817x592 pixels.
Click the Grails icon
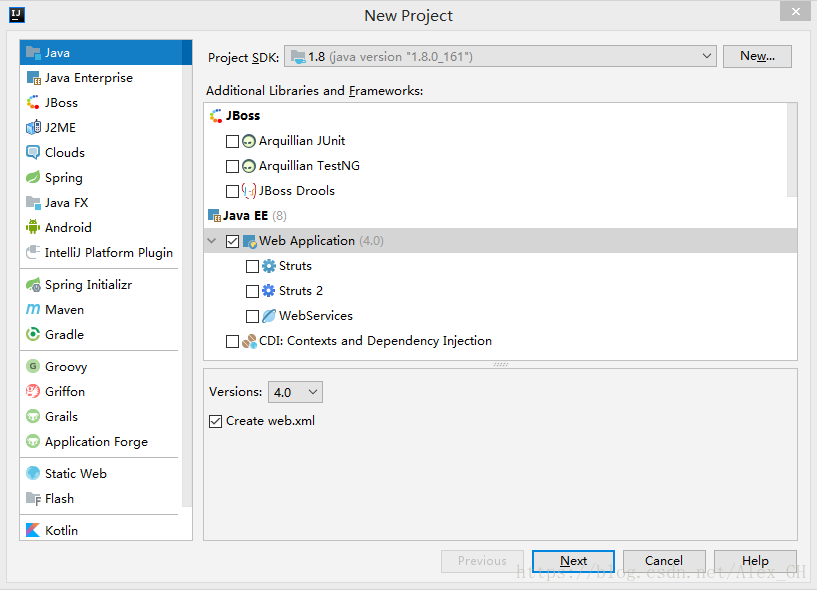pos(33,416)
